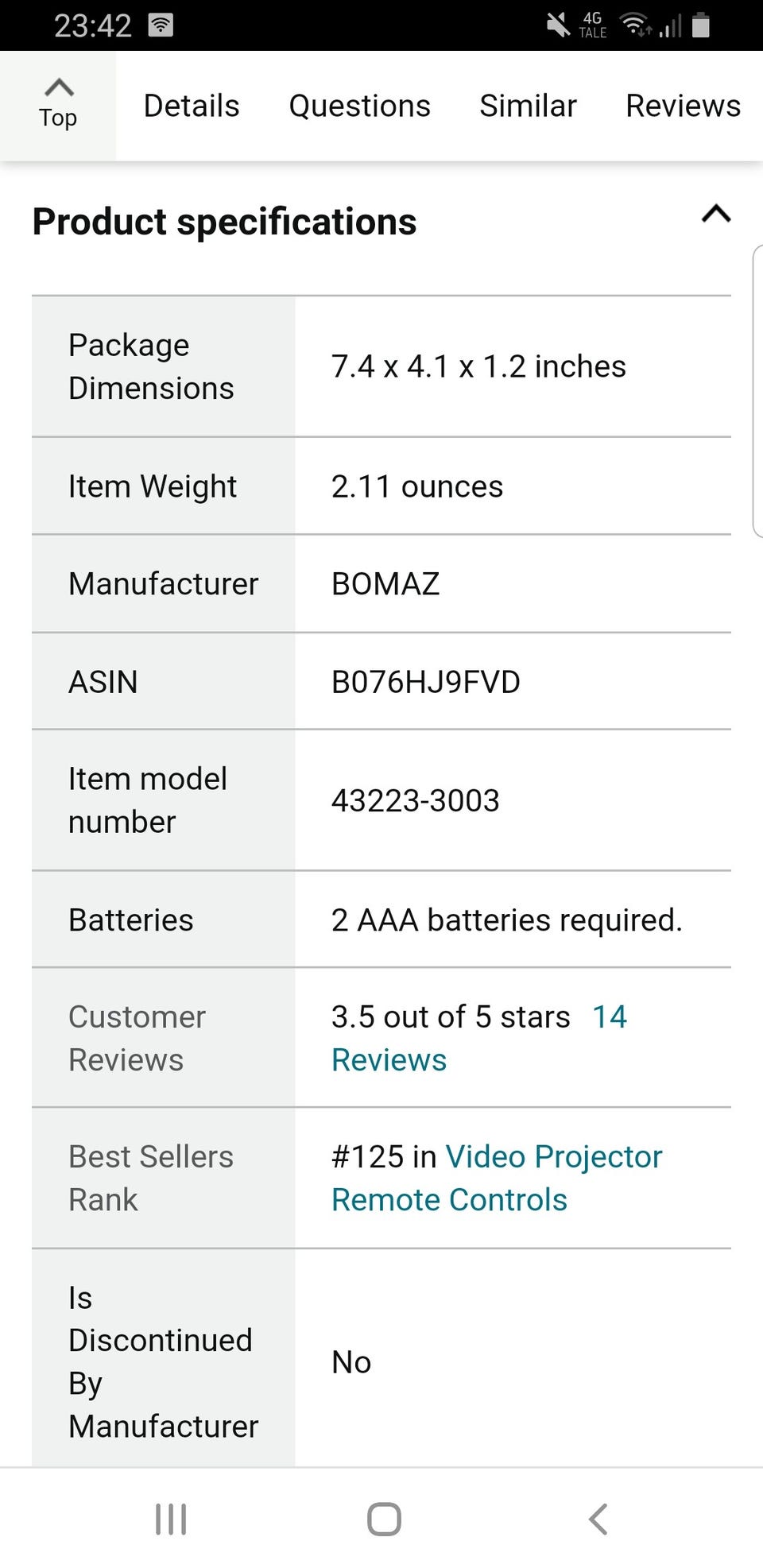The width and height of the screenshot is (763, 1568).
Task: Select the ASIN value B076HJ9FVD
Action: pyautogui.click(x=425, y=682)
